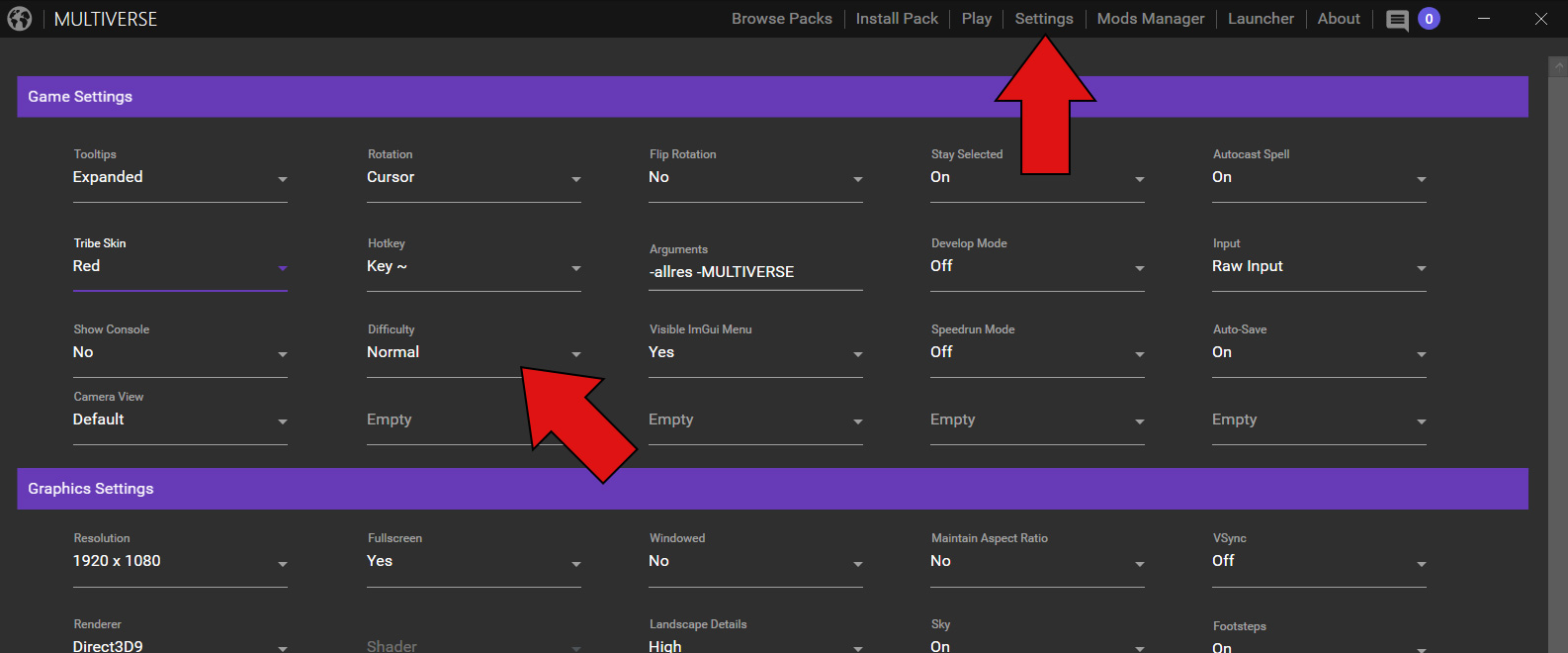Open the chat messages icon

1397,20
